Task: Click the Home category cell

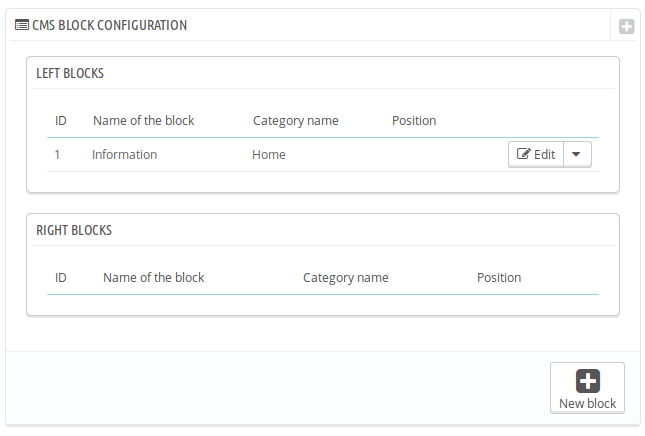Action: (269, 154)
